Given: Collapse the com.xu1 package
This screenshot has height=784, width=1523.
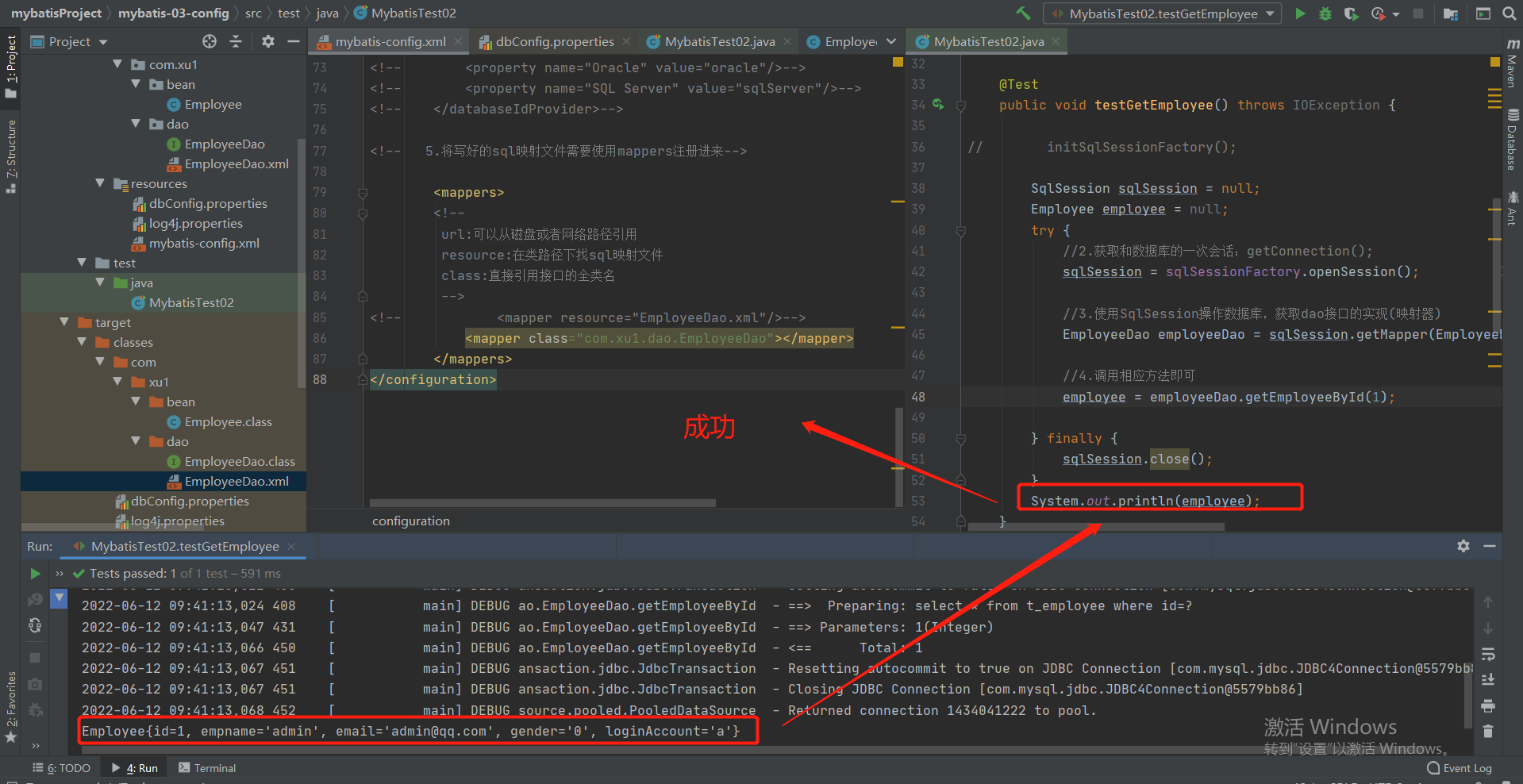Looking at the screenshot, I should coord(117,64).
